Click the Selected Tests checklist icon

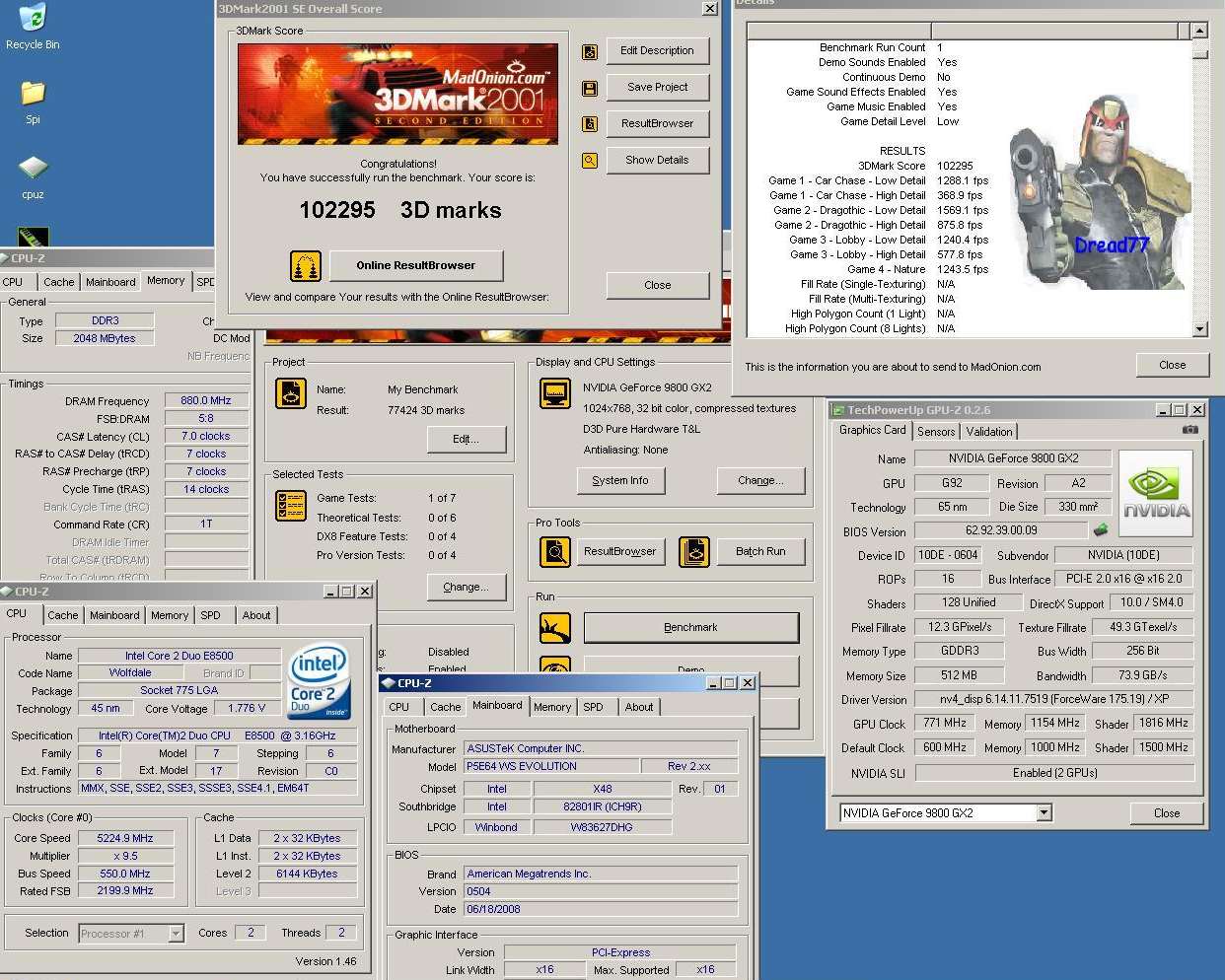[290, 506]
